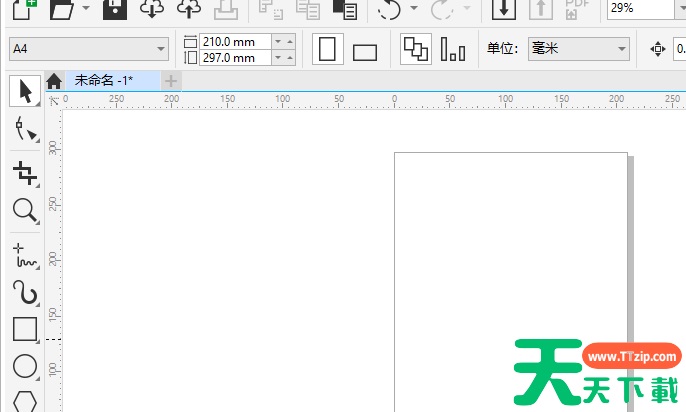This screenshot has width=686, height=412.
Task: Select the Rectangle tool
Action: tap(24, 329)
